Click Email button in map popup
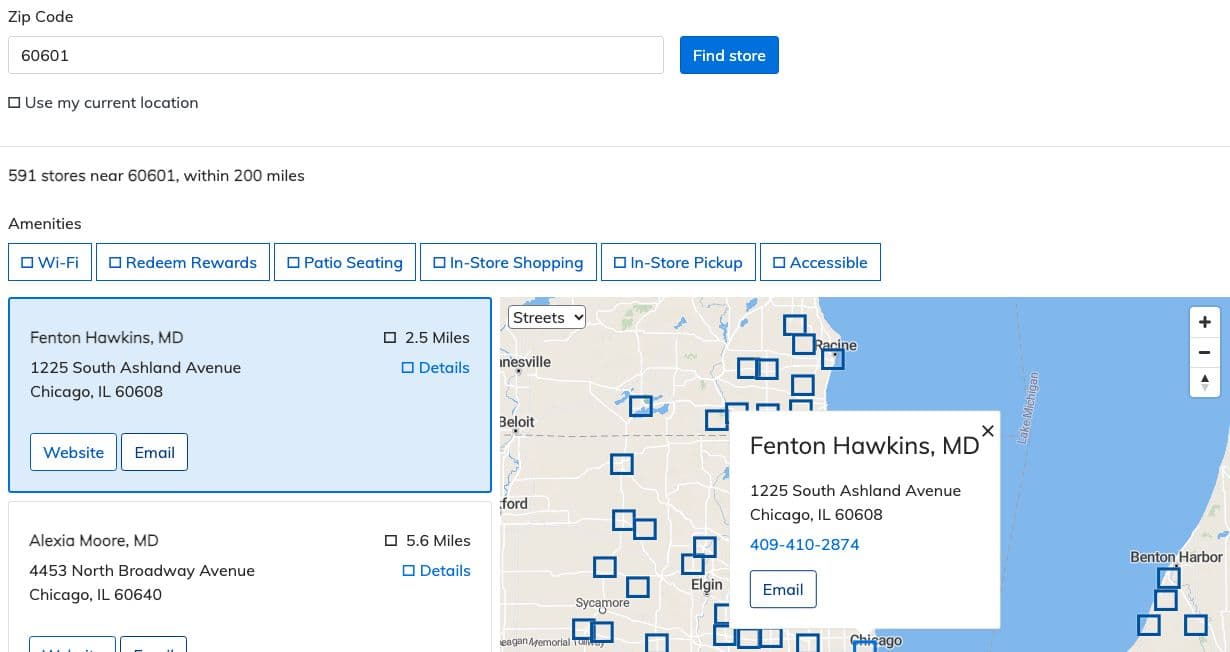This screenshot has height=652, width=1230. [783, 589]
